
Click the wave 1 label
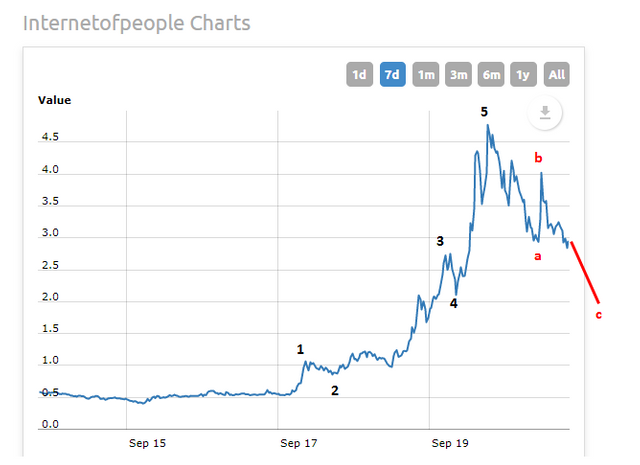tap(300, 349)
